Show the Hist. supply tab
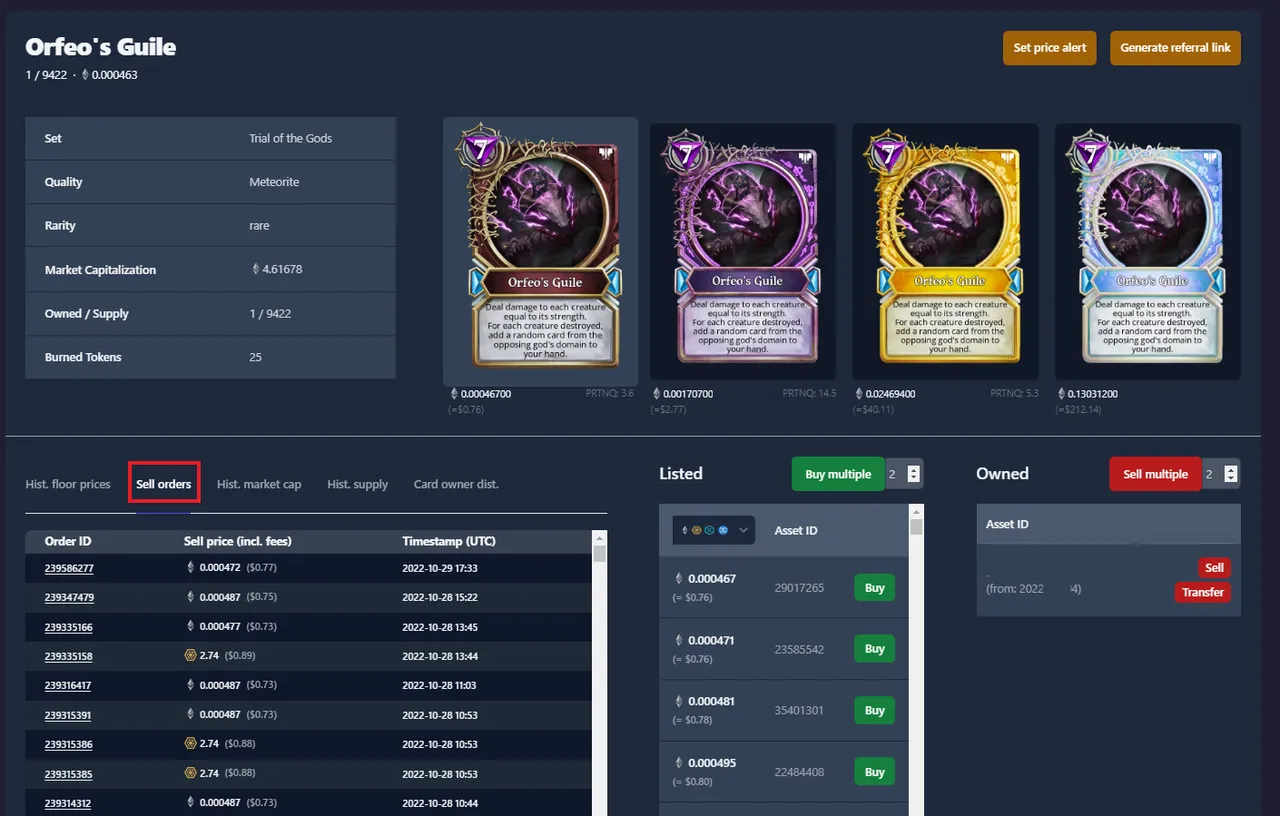Viewport: 1280px width, 816px height. (x=357, y=484)
